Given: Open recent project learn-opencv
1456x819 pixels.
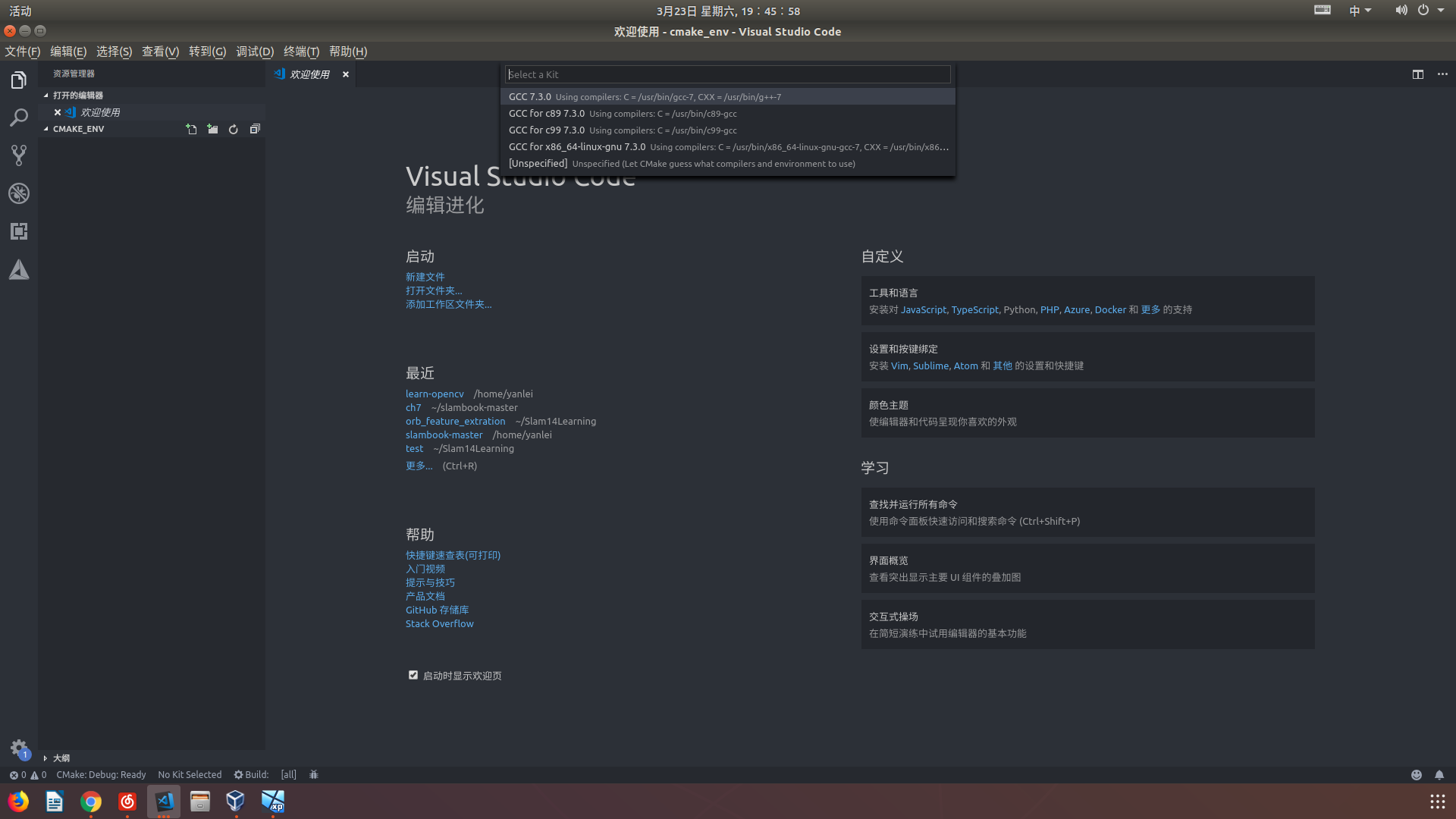Looking at the screenshot, I should 435,394.
